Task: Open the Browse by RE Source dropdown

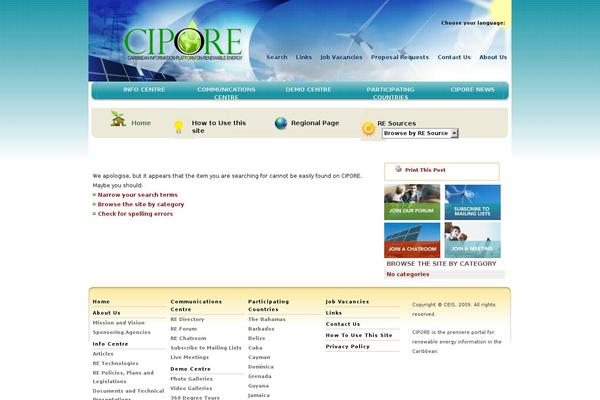Action: pos(420,133)
